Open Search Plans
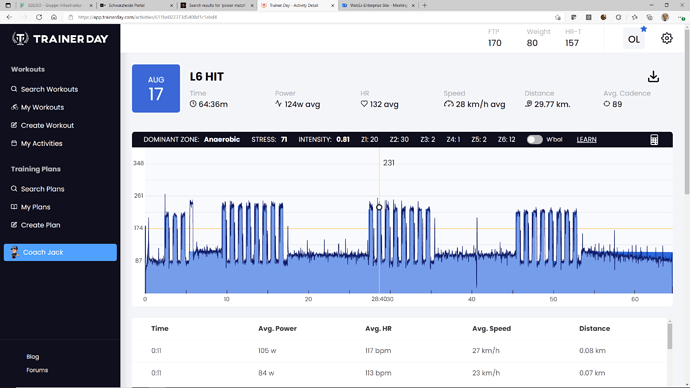 point(37,189)
